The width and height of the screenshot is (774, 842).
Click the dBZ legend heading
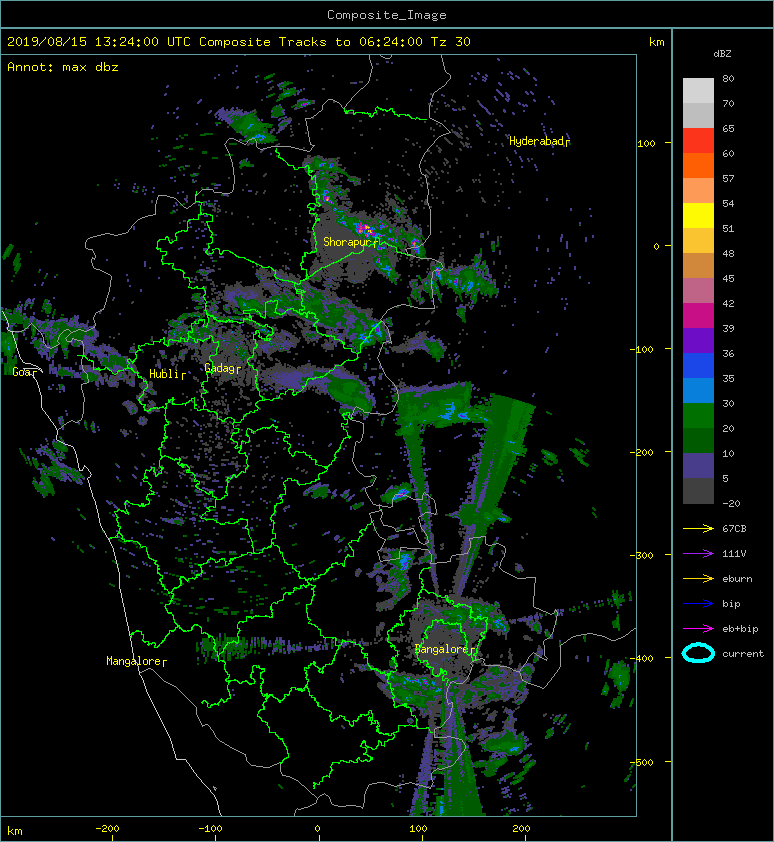click(x=722, y=54)
